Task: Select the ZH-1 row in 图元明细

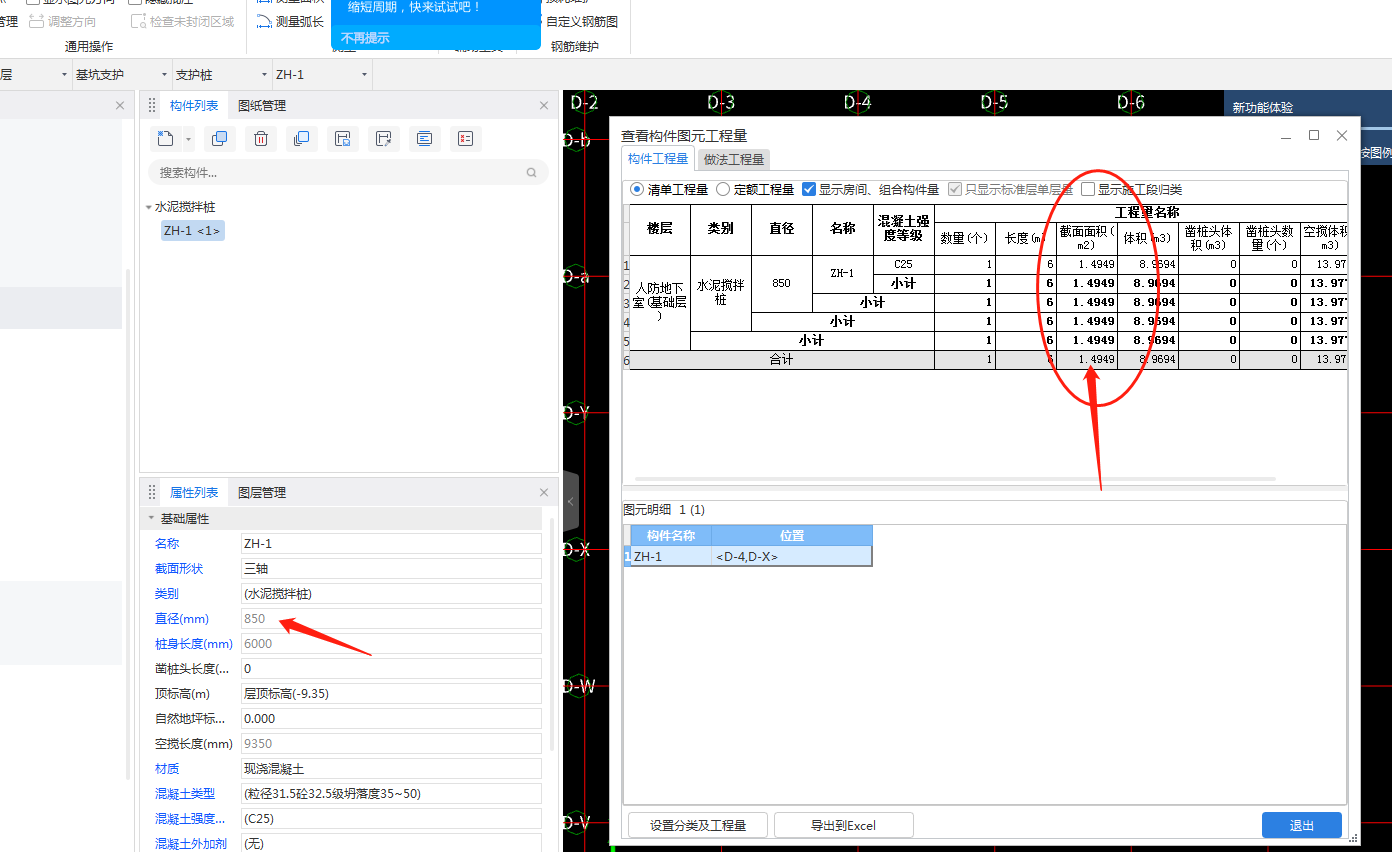Action: click(x=747, y=556)
